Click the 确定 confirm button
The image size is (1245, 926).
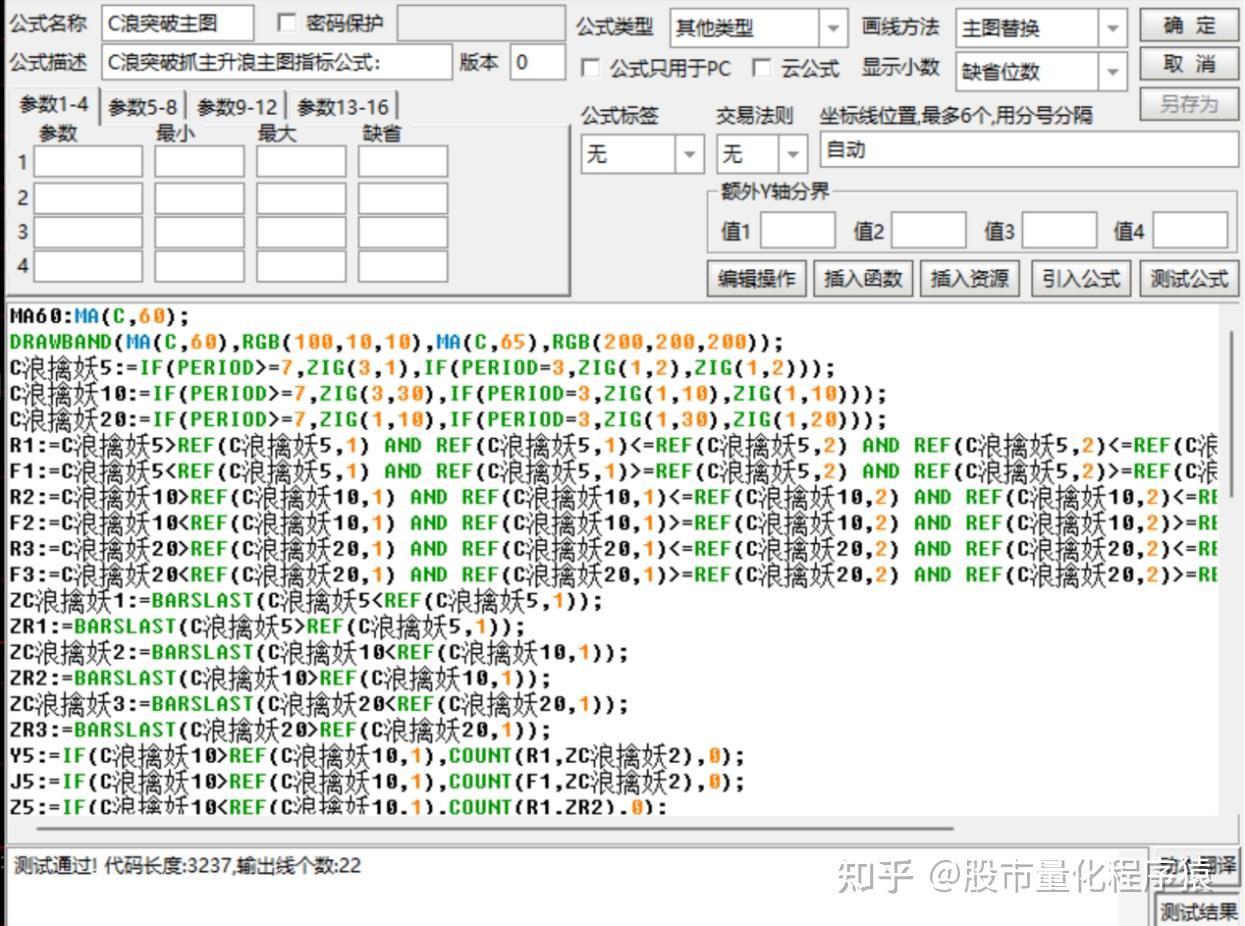[x=1189, y=26]
